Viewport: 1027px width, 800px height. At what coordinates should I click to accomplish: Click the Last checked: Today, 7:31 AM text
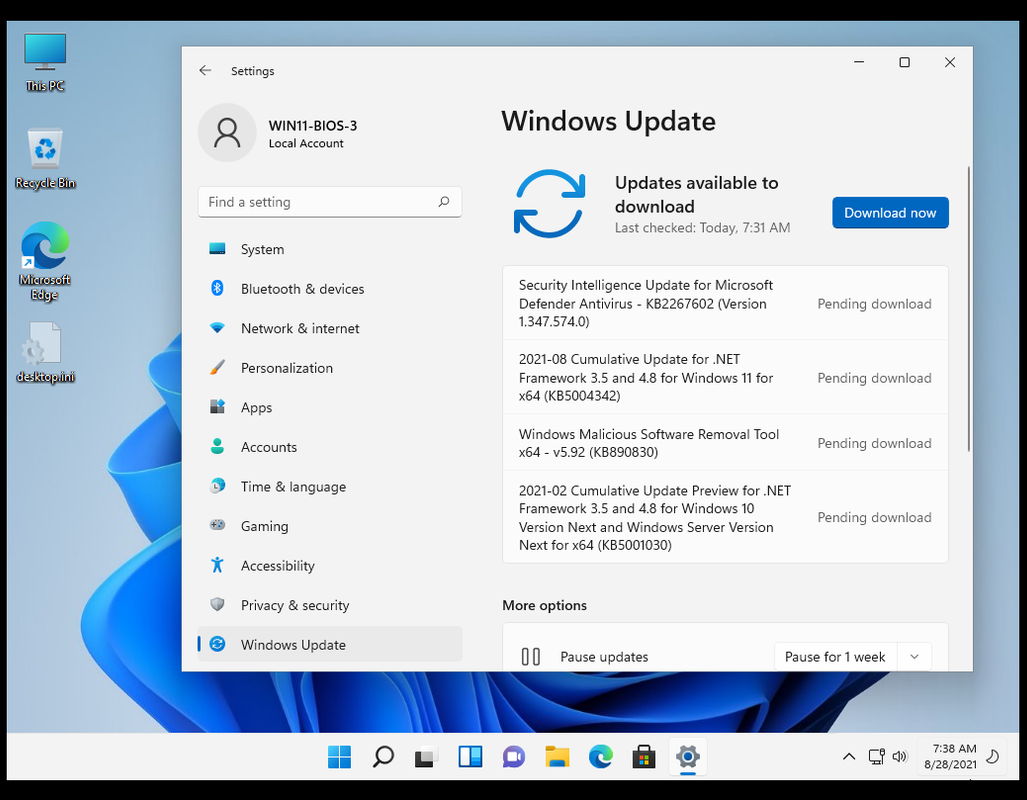click(702, 227)
